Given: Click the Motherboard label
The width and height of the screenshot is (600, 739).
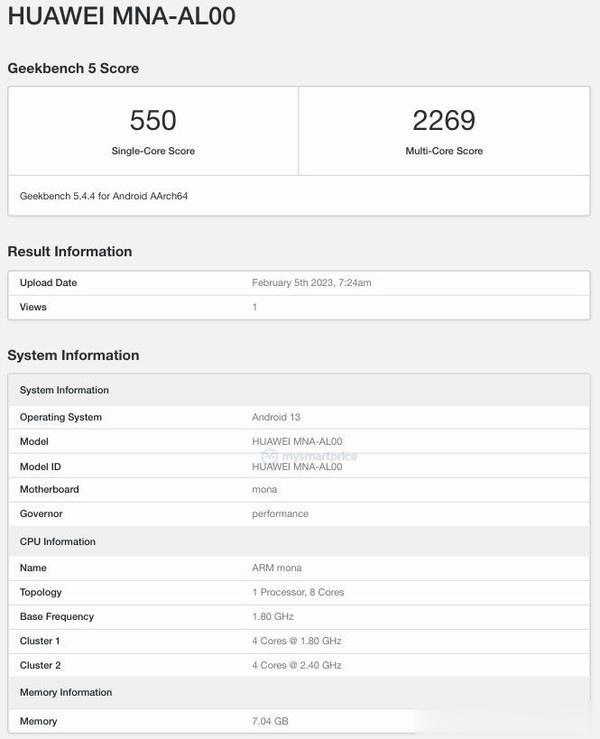Looking at the screenshot, I should 49,490.
